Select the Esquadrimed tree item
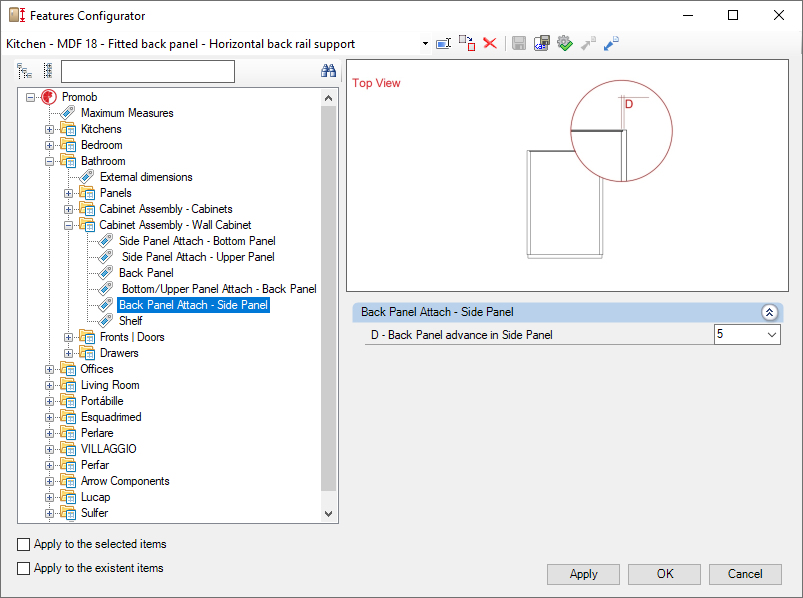Image resolution: width=803 pixels, height=598 pixels. click(111, 417)
